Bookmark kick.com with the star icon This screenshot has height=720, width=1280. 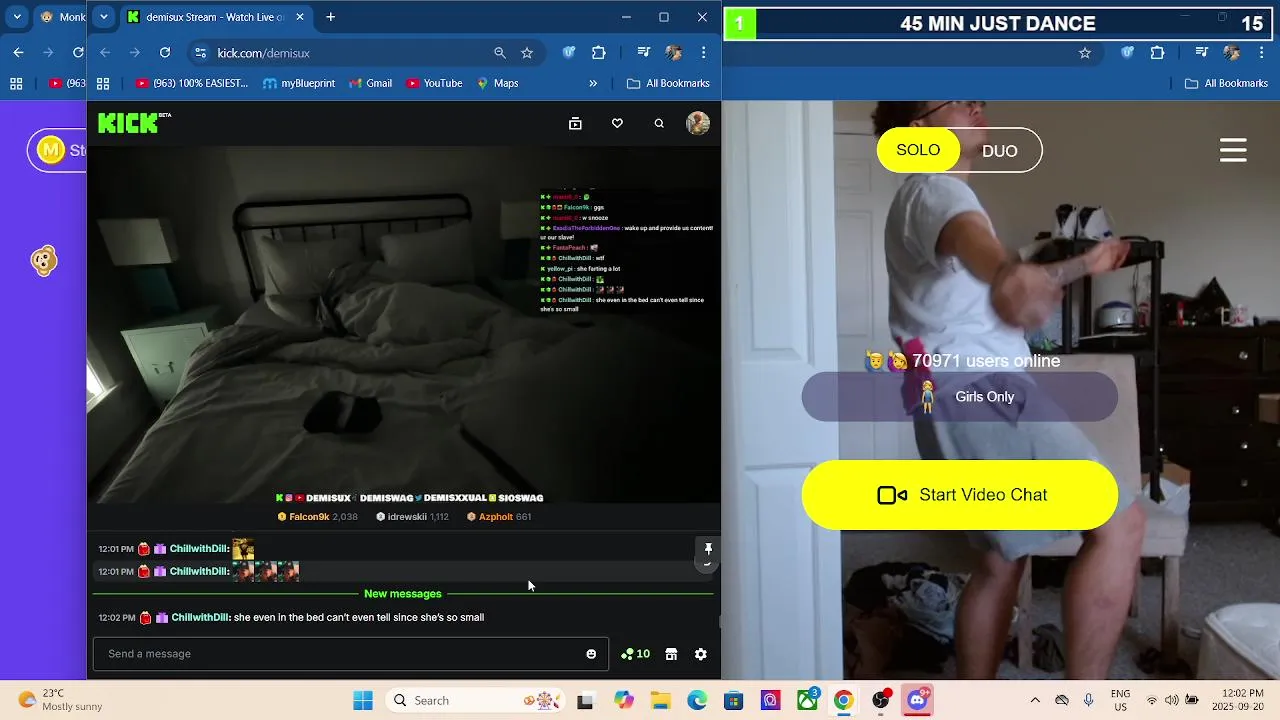pyautogui.click(x=527, y=53)
